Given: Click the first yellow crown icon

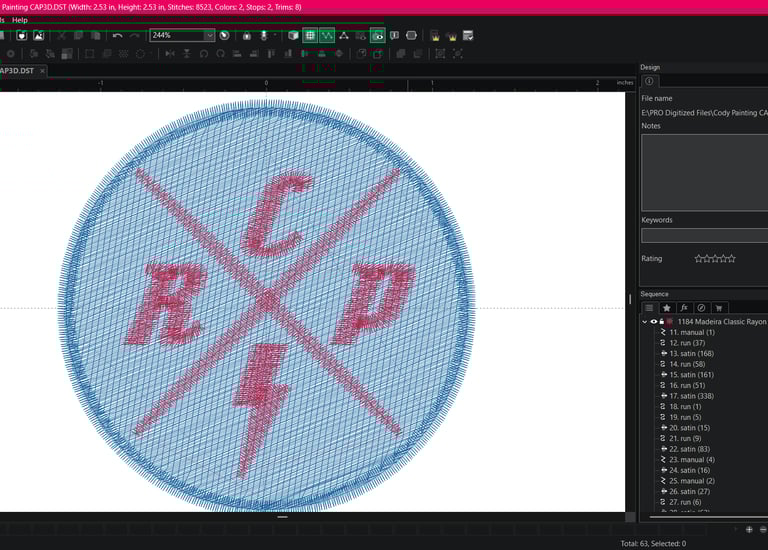Looking at the screenshot, I should click(x=435, y=35).
